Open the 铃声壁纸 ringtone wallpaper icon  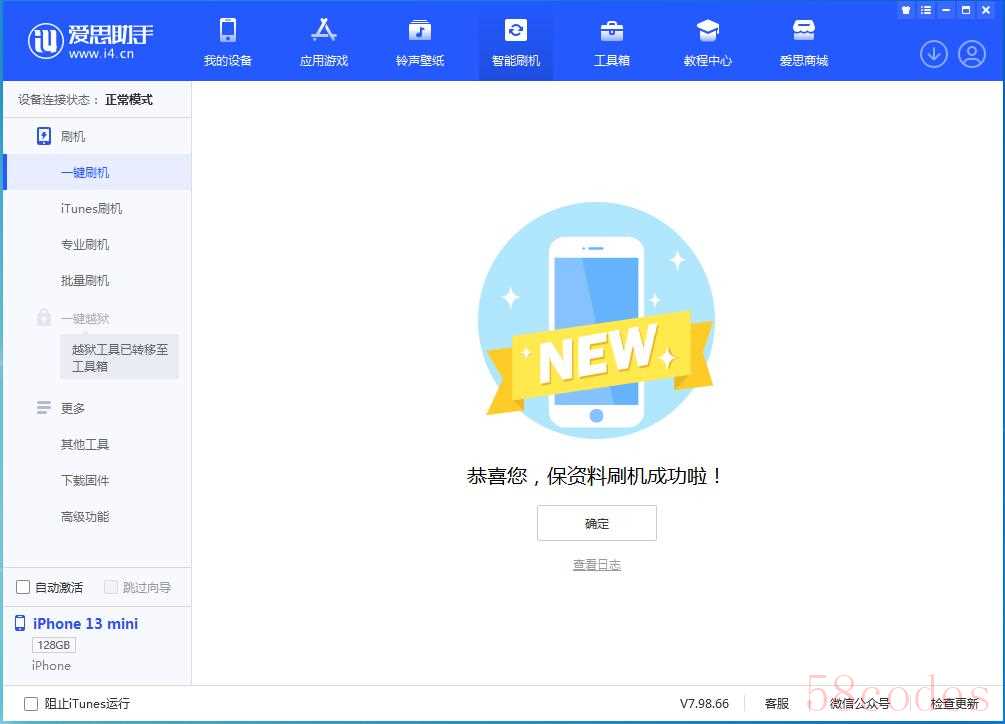[x=420, y=31]
